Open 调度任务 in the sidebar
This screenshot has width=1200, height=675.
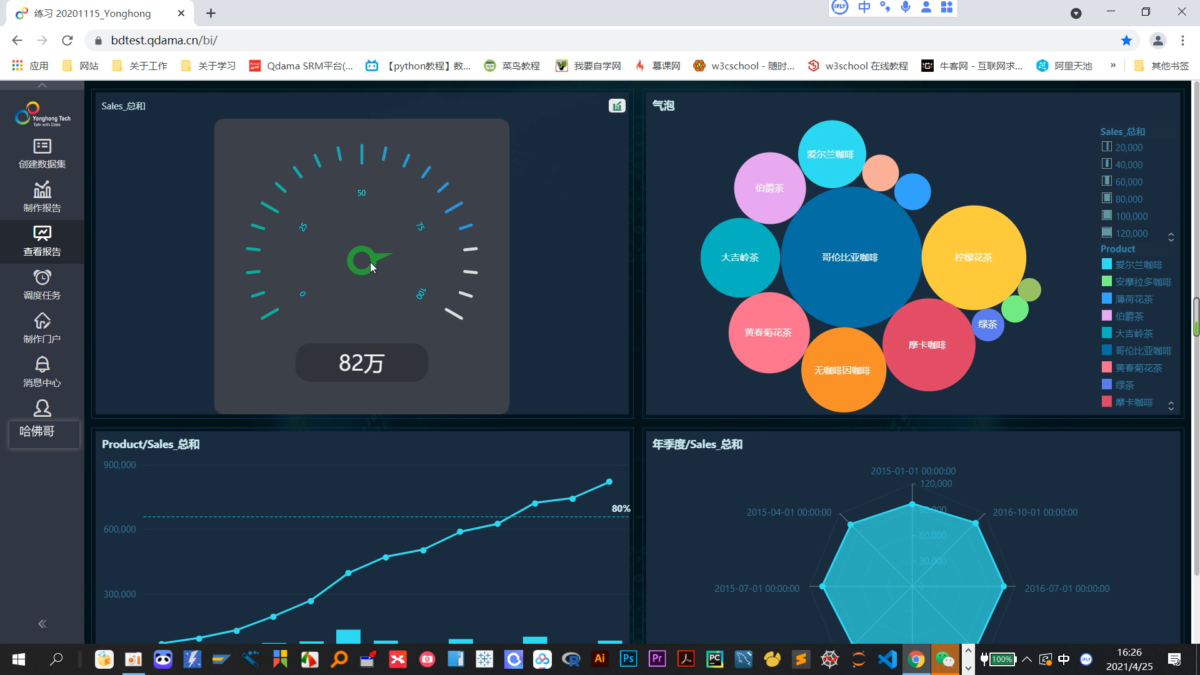42,285
